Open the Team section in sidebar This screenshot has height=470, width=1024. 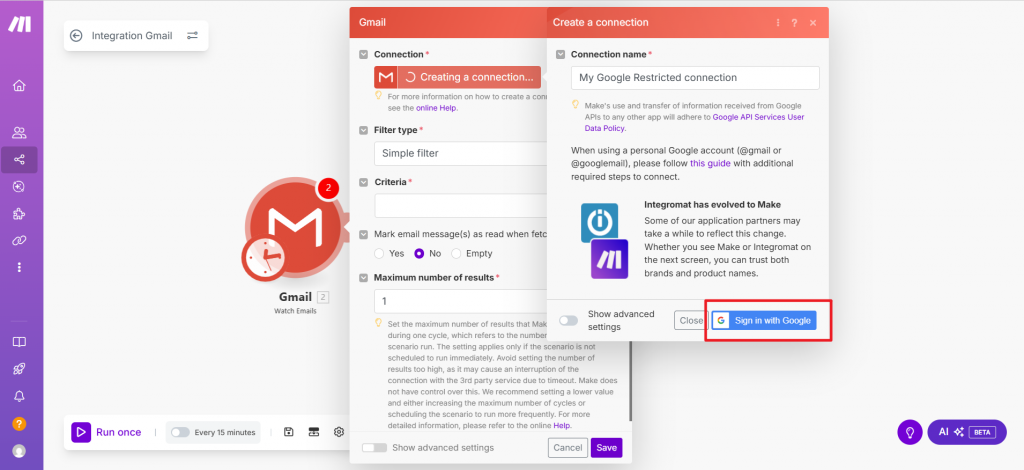(x=19, y=133)
